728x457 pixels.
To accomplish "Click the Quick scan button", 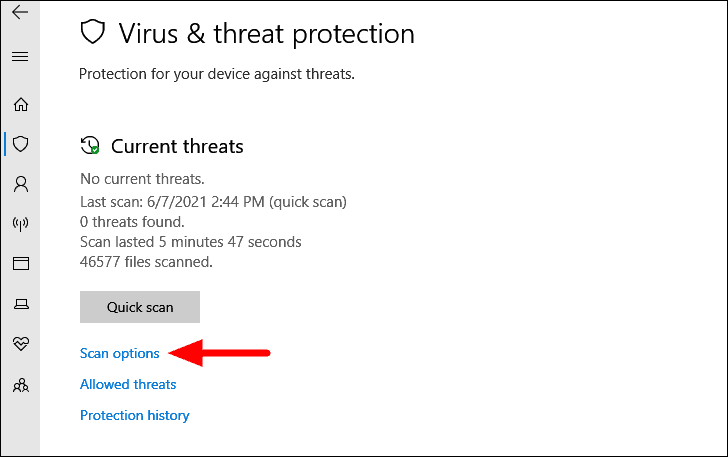I will (140, 307).
